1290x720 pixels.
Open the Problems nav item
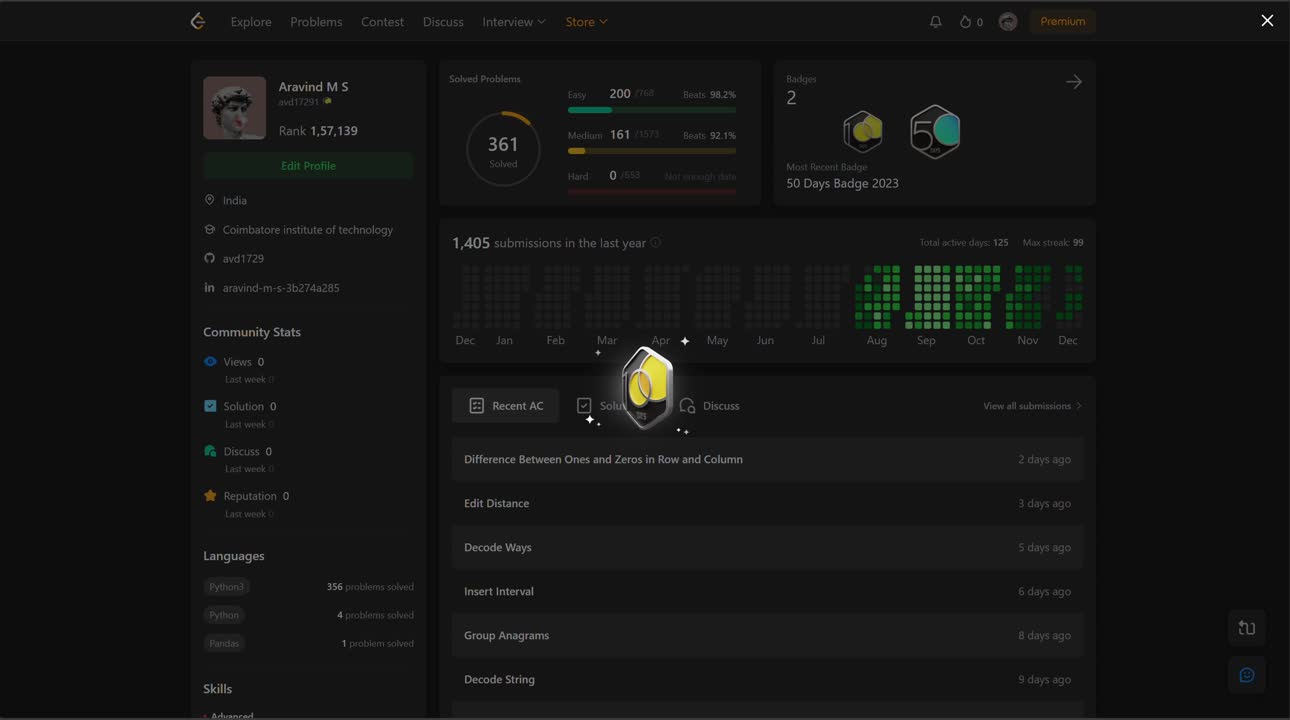(x=316, y=22)
